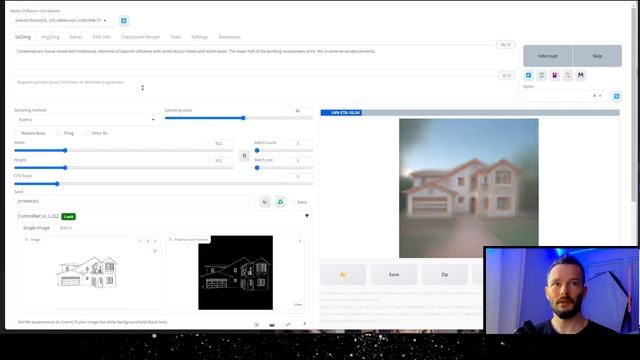Screen dimensions: 640x360
Task: Click the ControlNet camera webcam icon
Action: tap(272, 324)
